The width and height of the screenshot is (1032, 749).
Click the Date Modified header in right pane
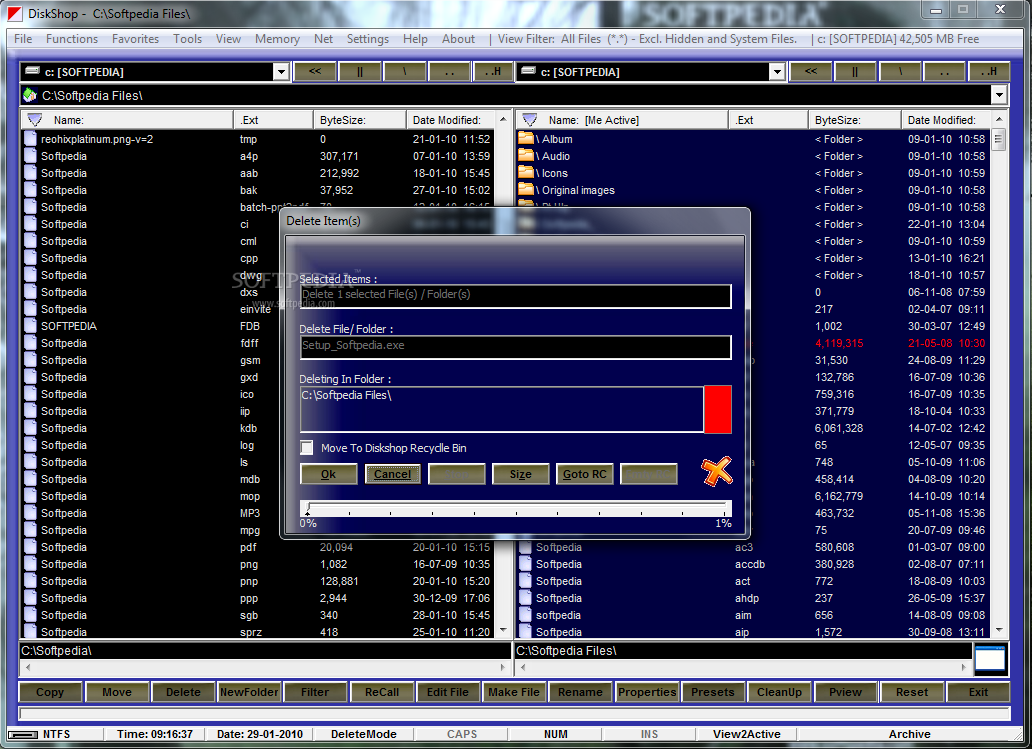click(x=944, y=120)
